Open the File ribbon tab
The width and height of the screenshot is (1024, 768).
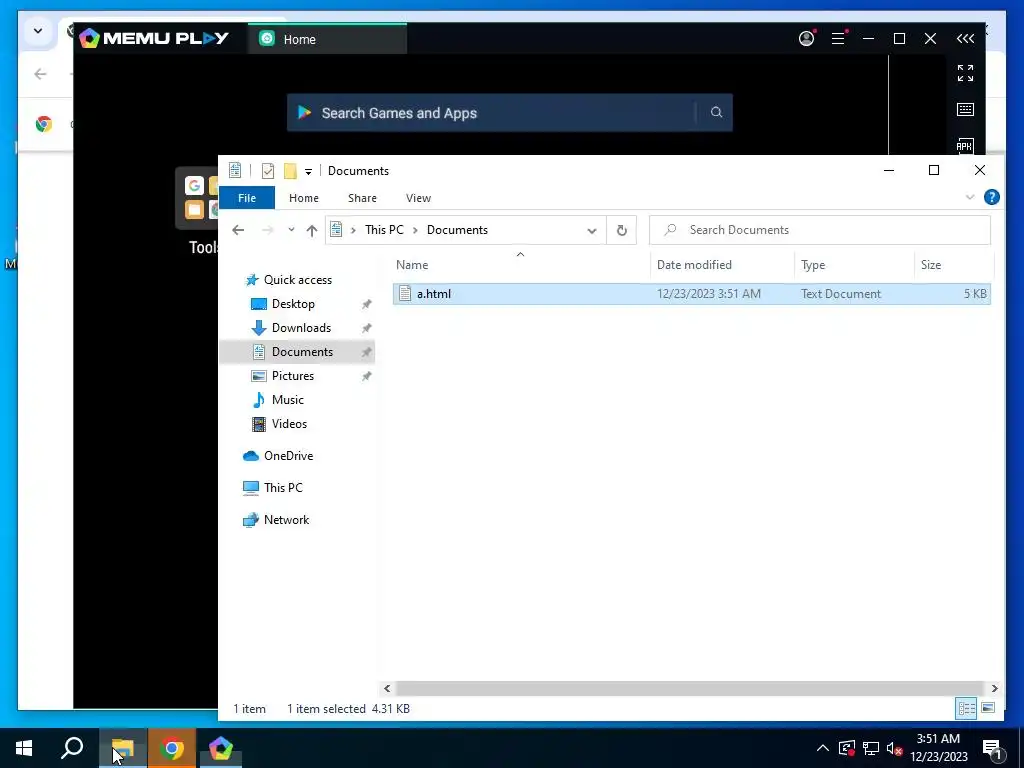(247, 198)
